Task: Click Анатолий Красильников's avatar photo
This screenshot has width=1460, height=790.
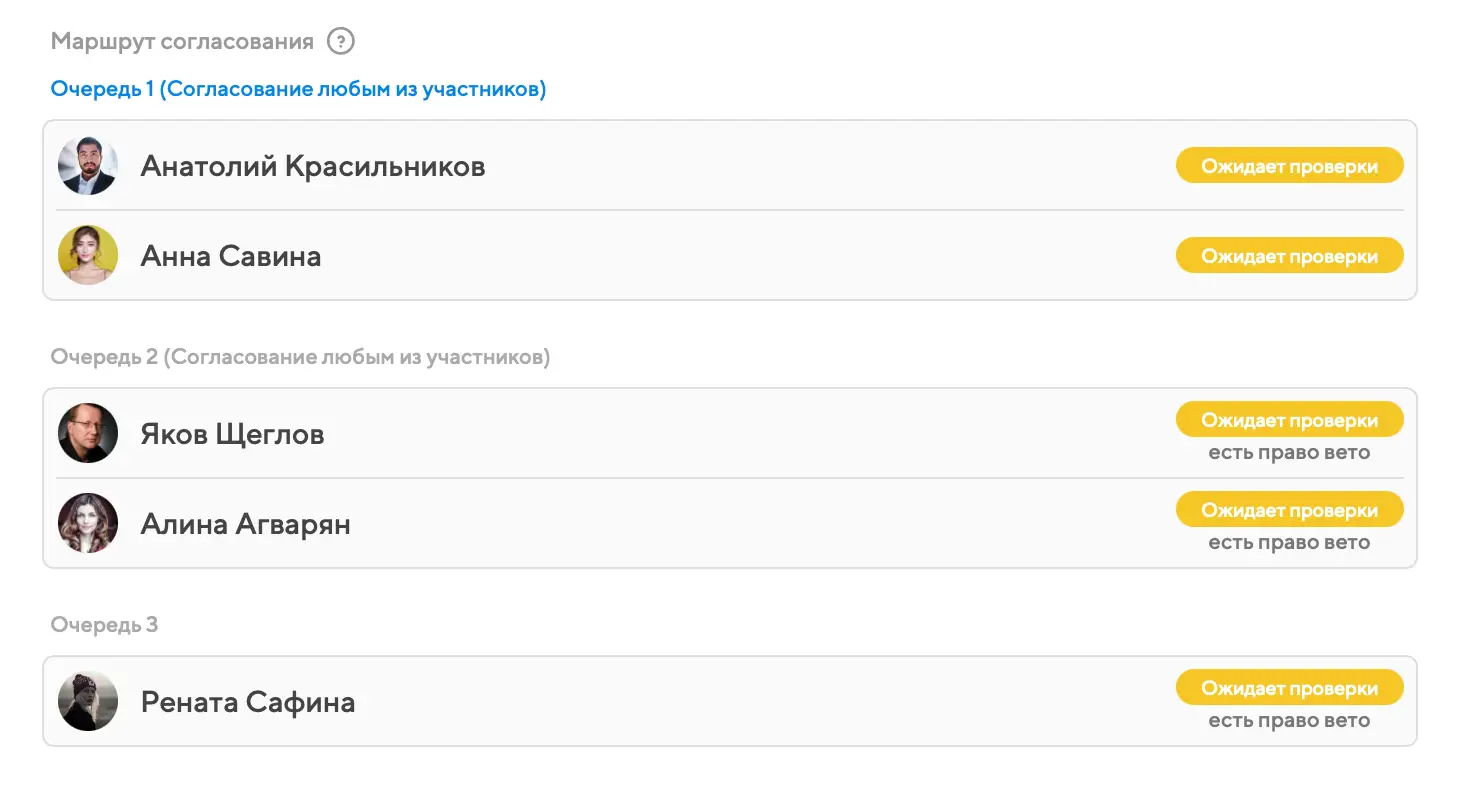Action: pos(88,166)
